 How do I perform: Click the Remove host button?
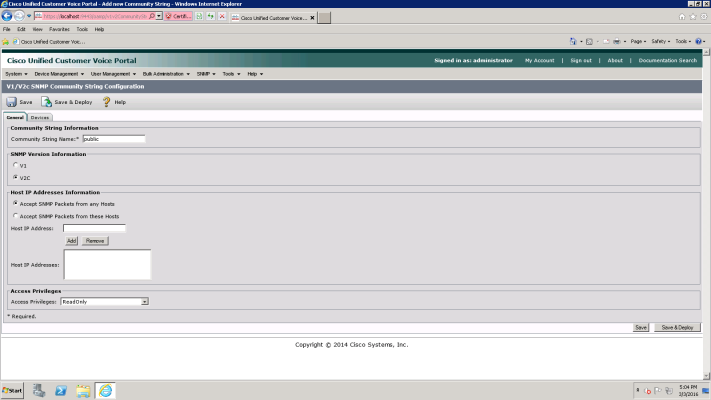tap(95, 241)
